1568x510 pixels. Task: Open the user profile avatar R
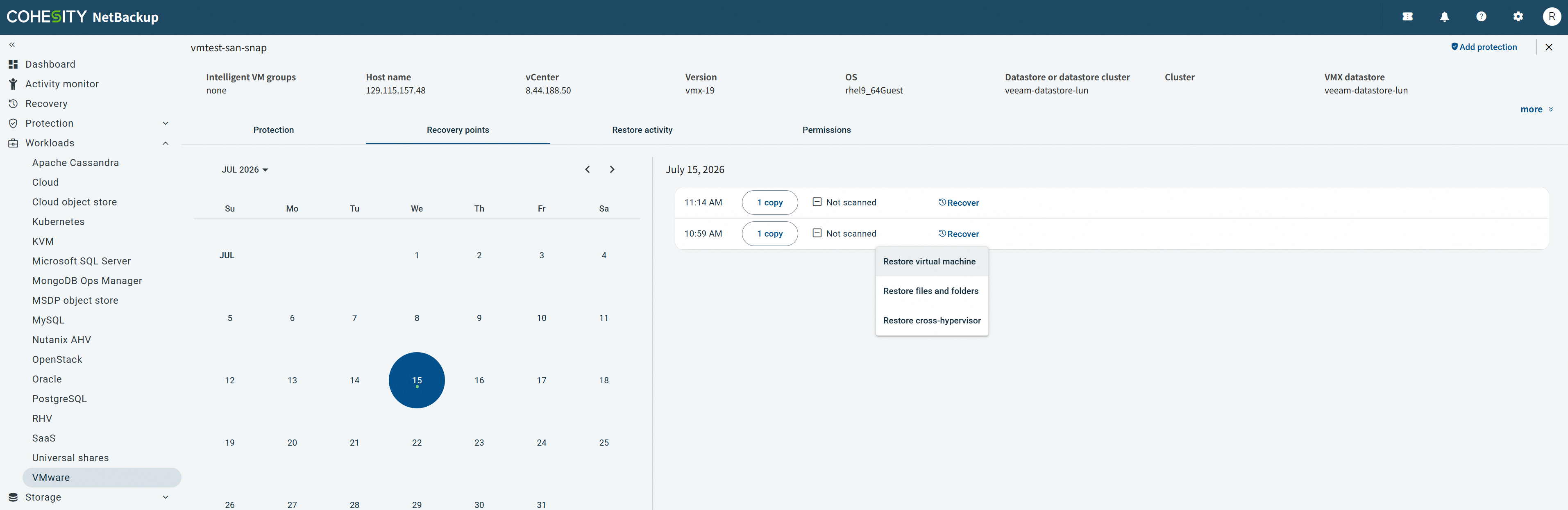1552,17
